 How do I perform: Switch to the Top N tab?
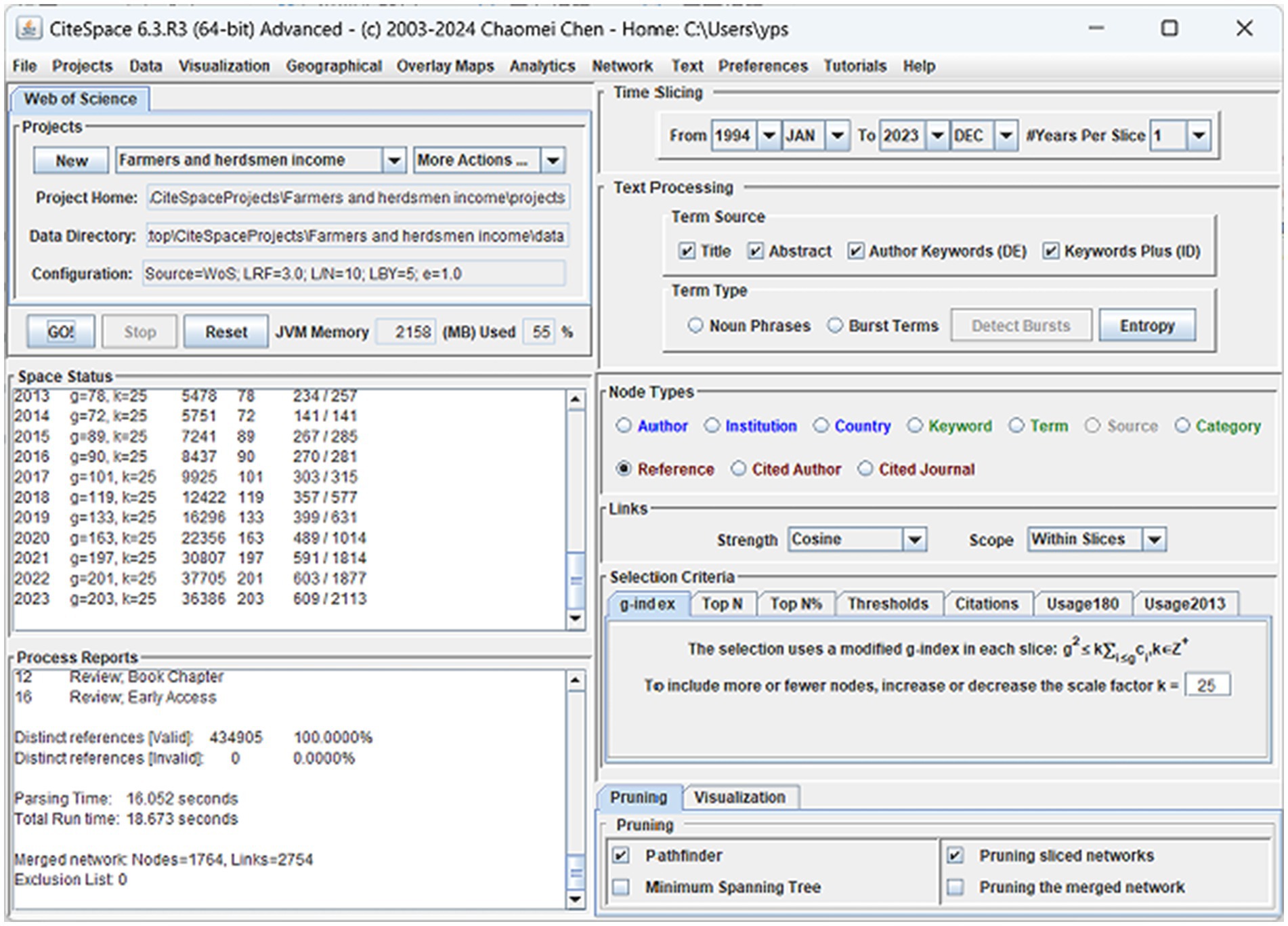tap(722, 604)
